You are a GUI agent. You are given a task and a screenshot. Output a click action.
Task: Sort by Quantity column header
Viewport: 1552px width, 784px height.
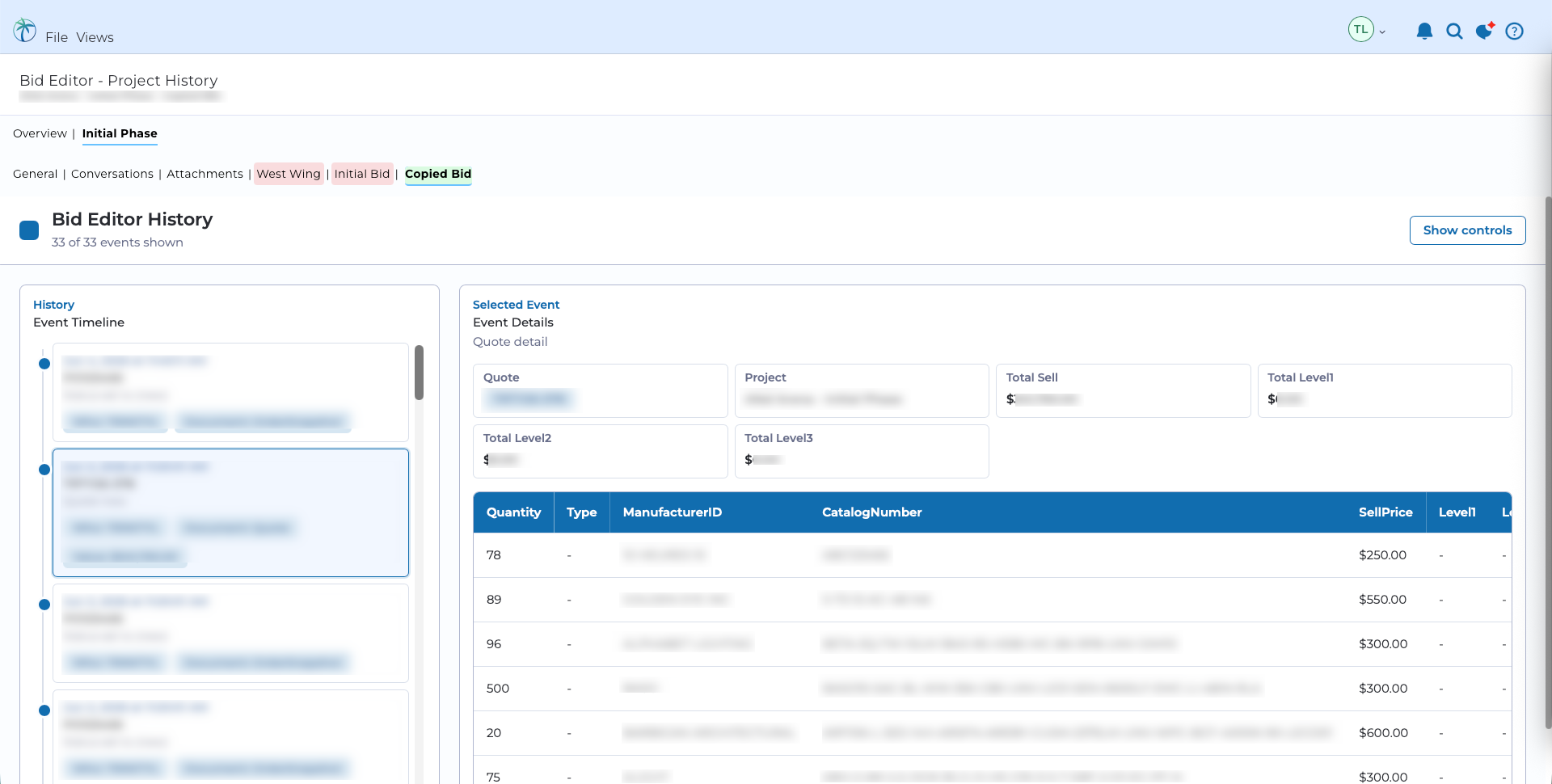click(513, 512)
